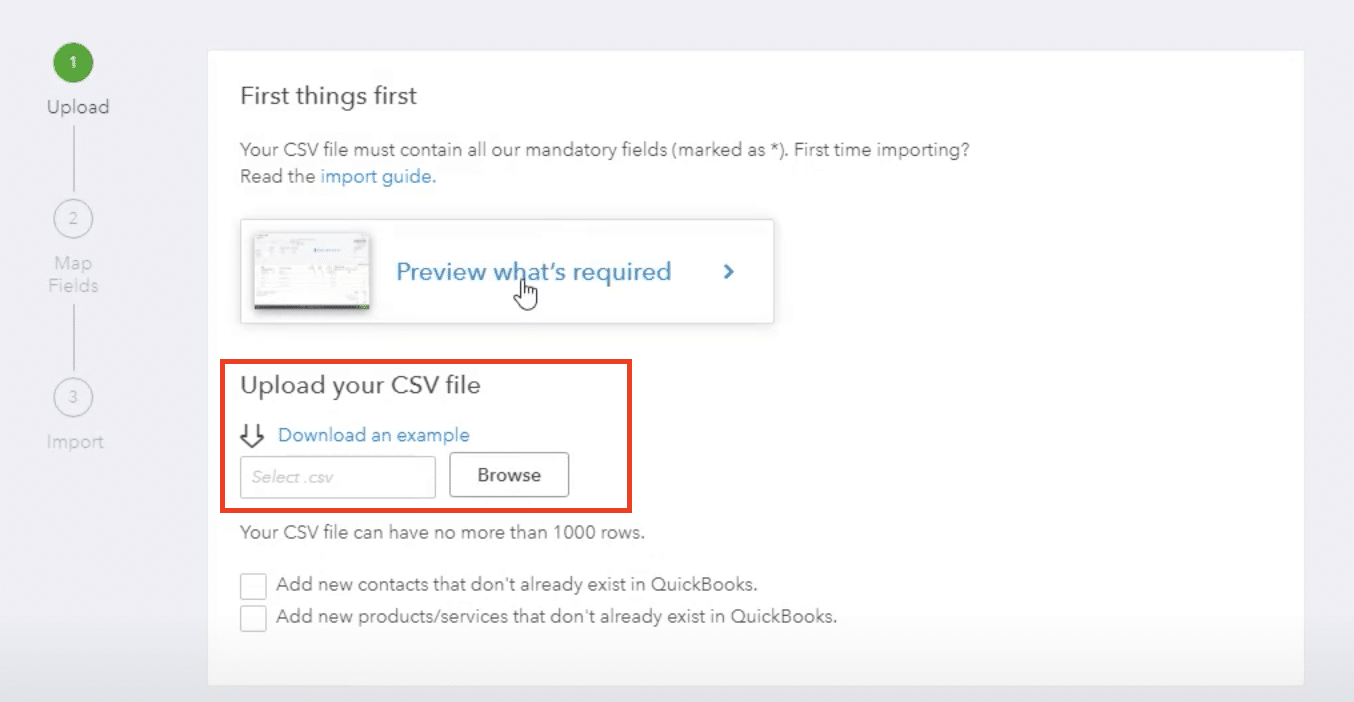Select the Import step label

[75, 441]
